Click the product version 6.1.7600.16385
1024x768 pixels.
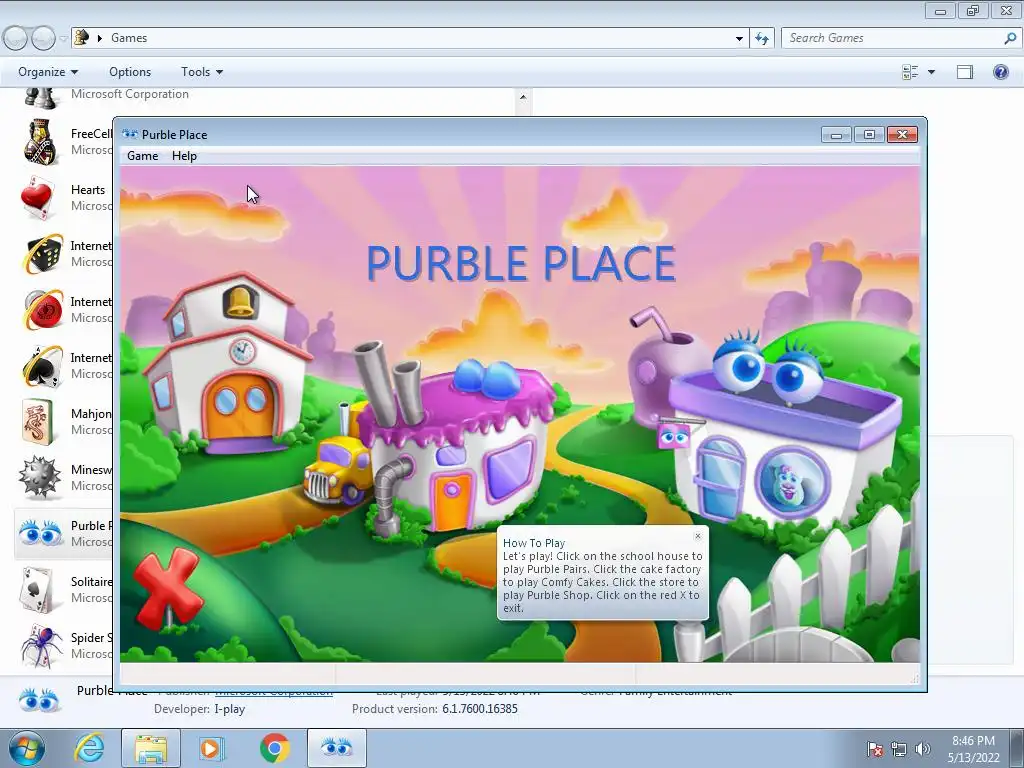point(479,709)
